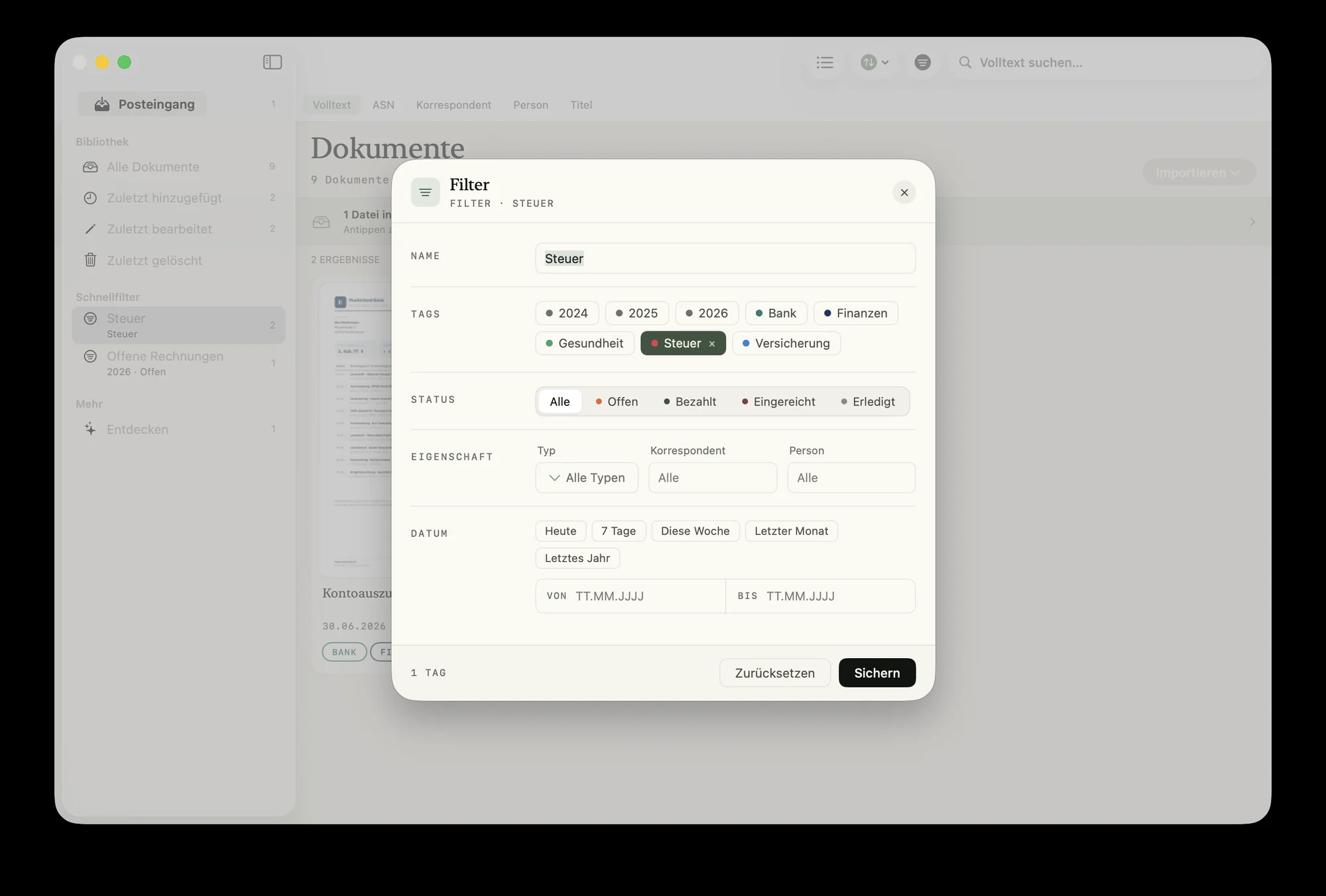Toggle the sidebar panel icon
1326x896 pixels.
(x=272, y=62)
